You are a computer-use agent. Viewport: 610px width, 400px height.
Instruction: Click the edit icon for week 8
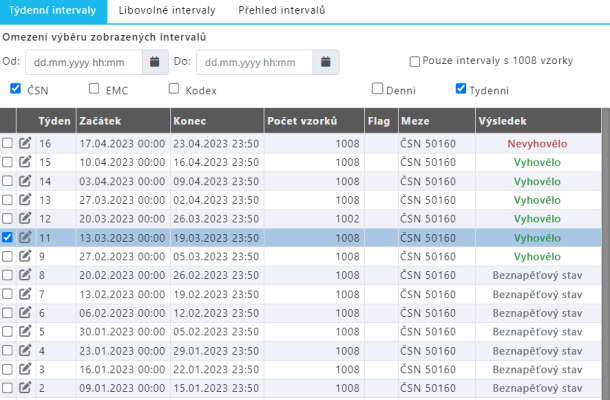click(x=26, y=275)
